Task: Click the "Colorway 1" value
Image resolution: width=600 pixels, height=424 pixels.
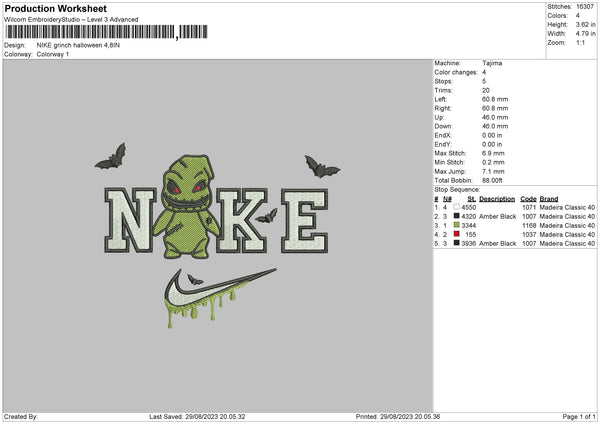Action: coord(53,54)
